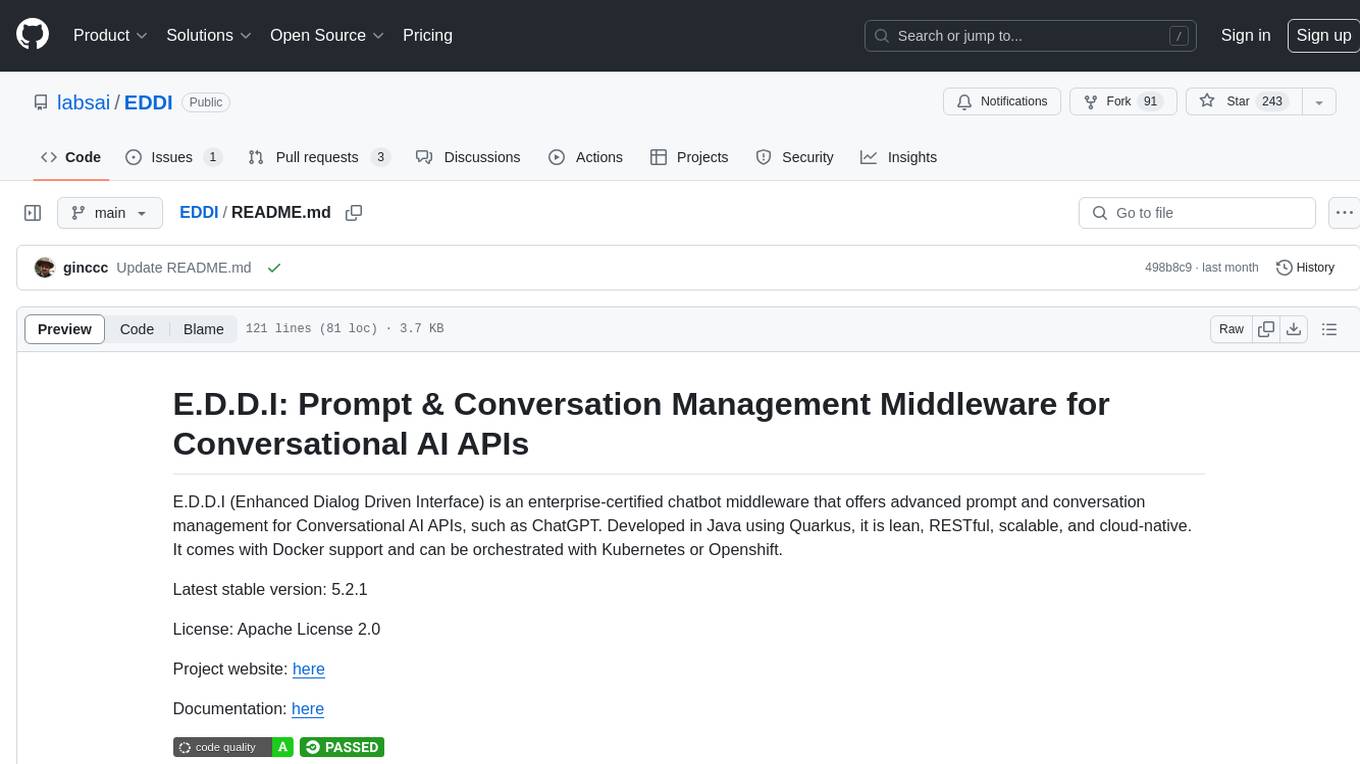
Task: Open the Update README.md commit message
Action: click(184, 268)
